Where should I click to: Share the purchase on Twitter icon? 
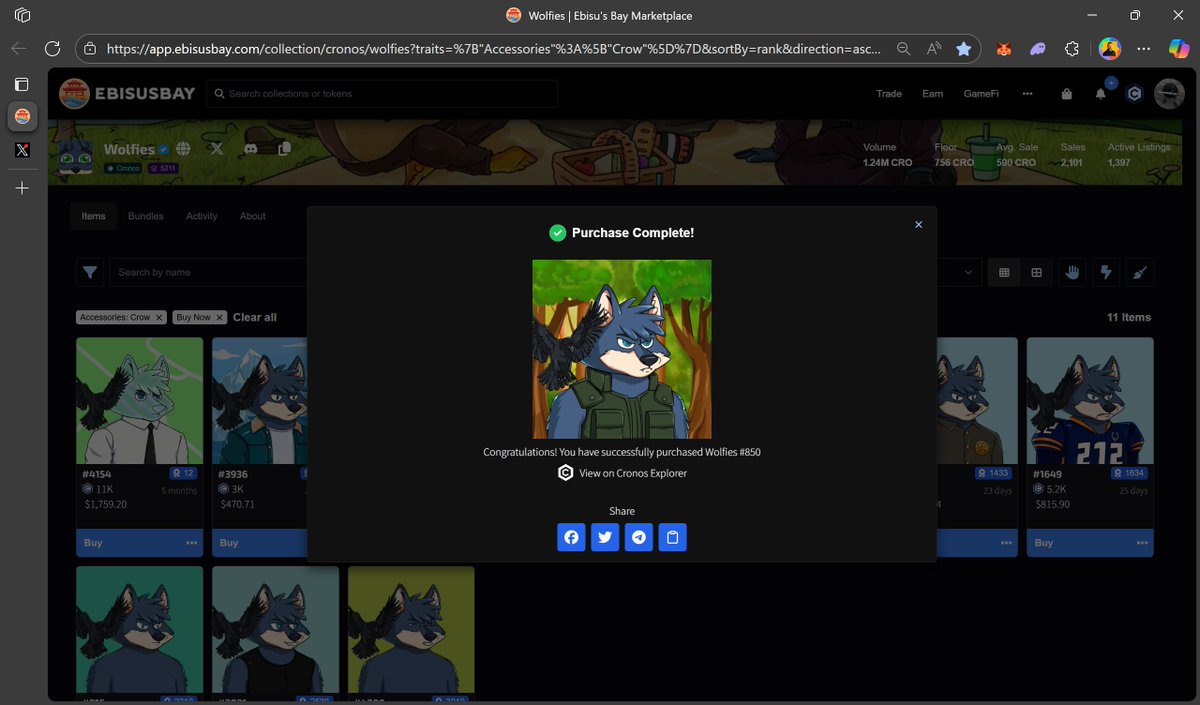pos(605,537)
